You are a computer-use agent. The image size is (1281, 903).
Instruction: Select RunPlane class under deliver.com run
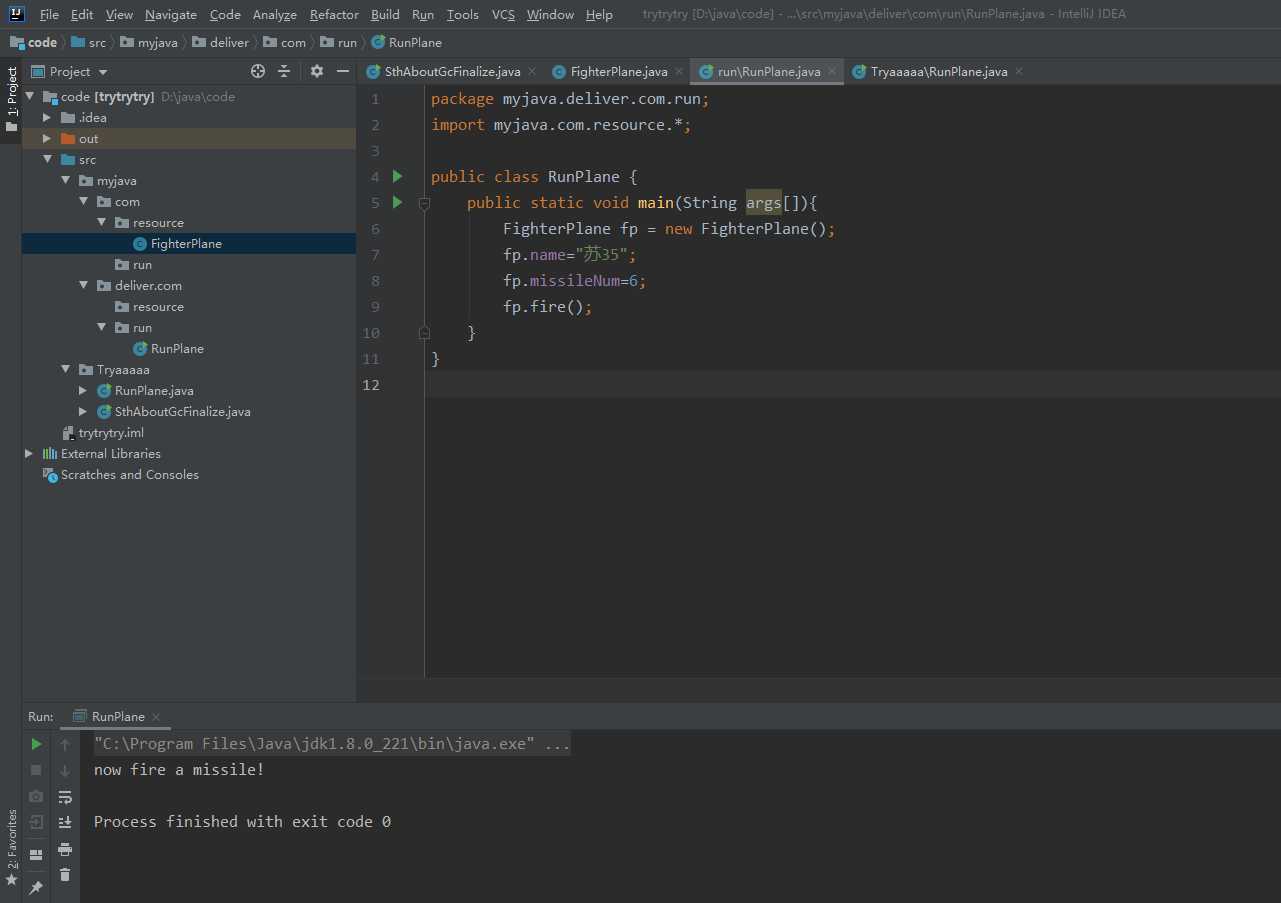pos(177,349)
